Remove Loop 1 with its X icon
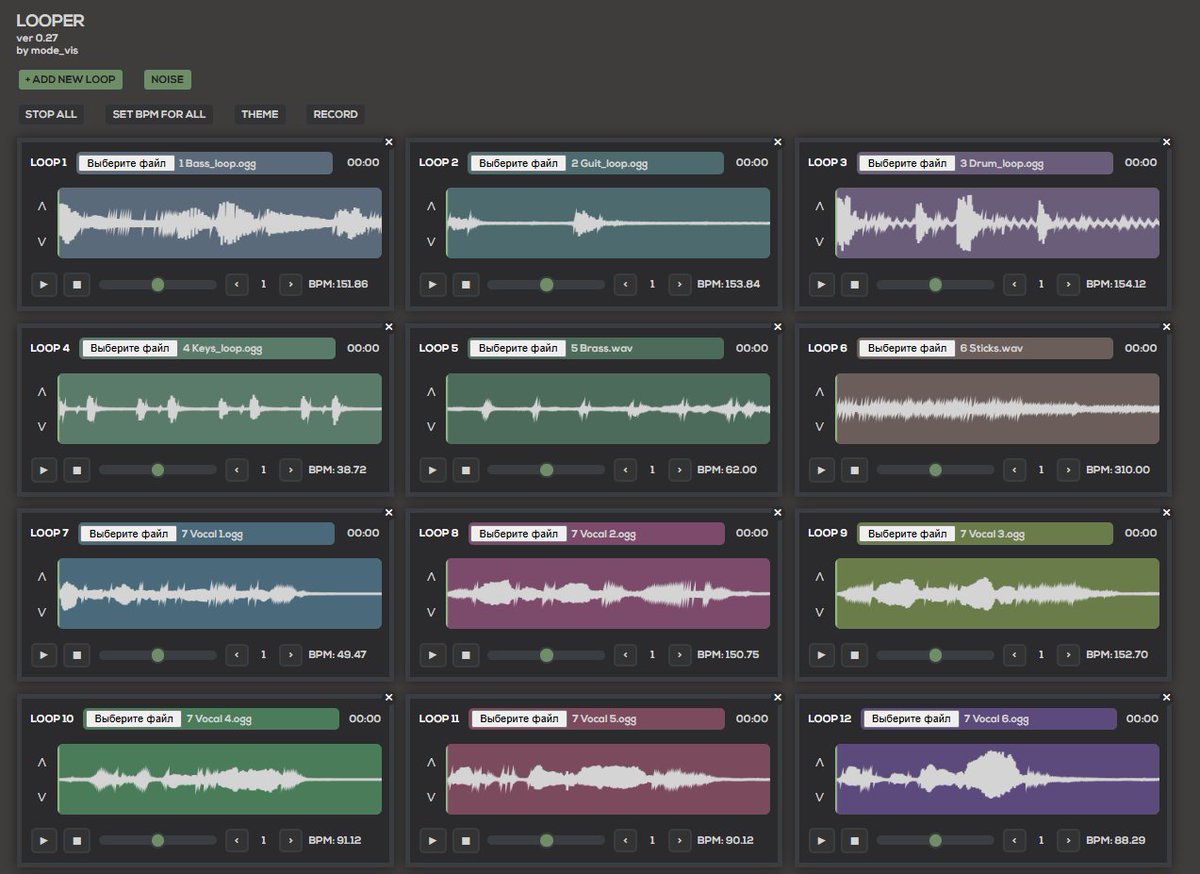The image size is (1200, 874). (x=389, y=142)
